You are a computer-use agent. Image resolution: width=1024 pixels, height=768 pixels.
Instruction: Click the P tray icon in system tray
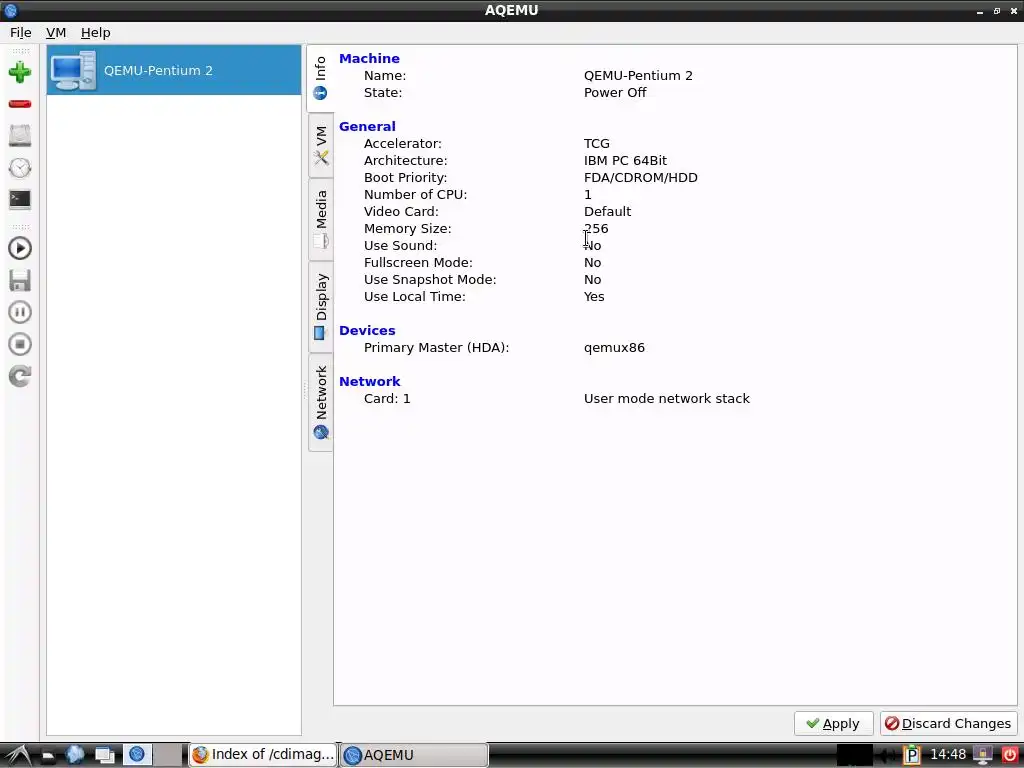coord(911,756)
